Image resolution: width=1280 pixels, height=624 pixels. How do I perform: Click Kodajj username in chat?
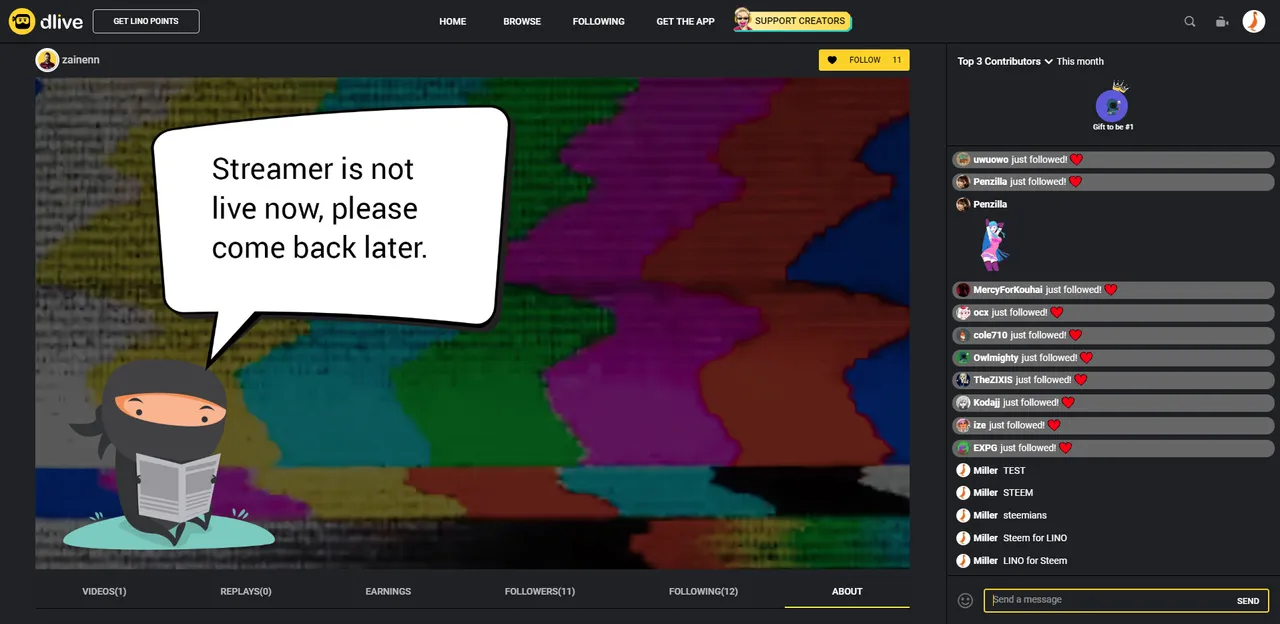tap(987, 403)
